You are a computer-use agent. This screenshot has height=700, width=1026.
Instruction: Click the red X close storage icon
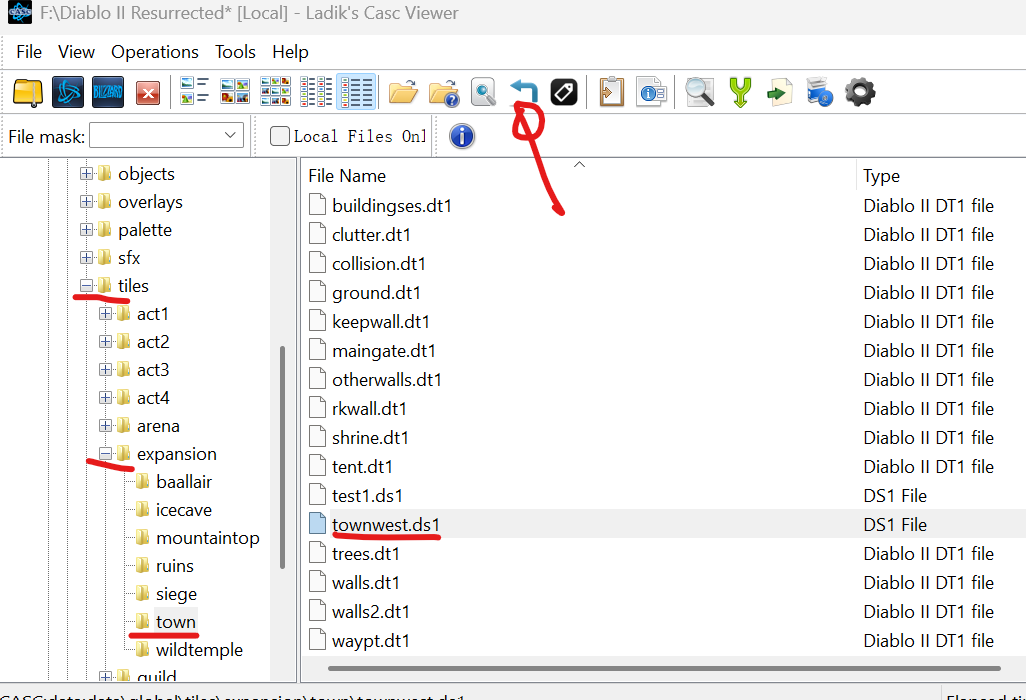pyautogui.click(x=148, y=93)
